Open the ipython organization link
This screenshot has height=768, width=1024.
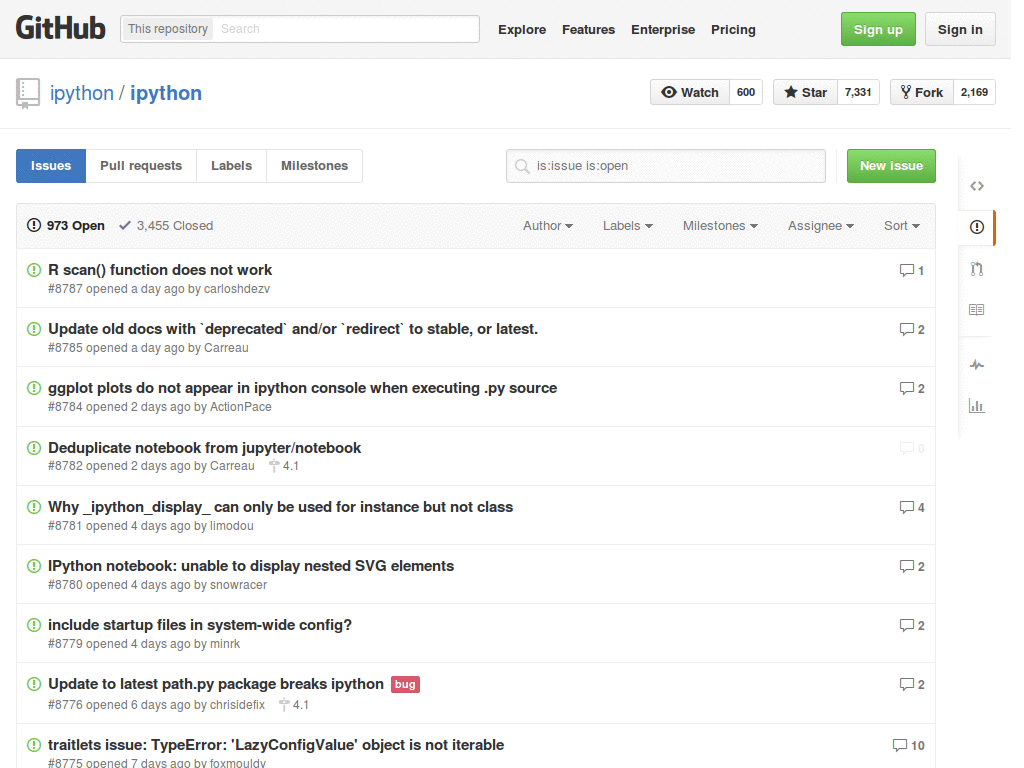click(x=82, y=93)
